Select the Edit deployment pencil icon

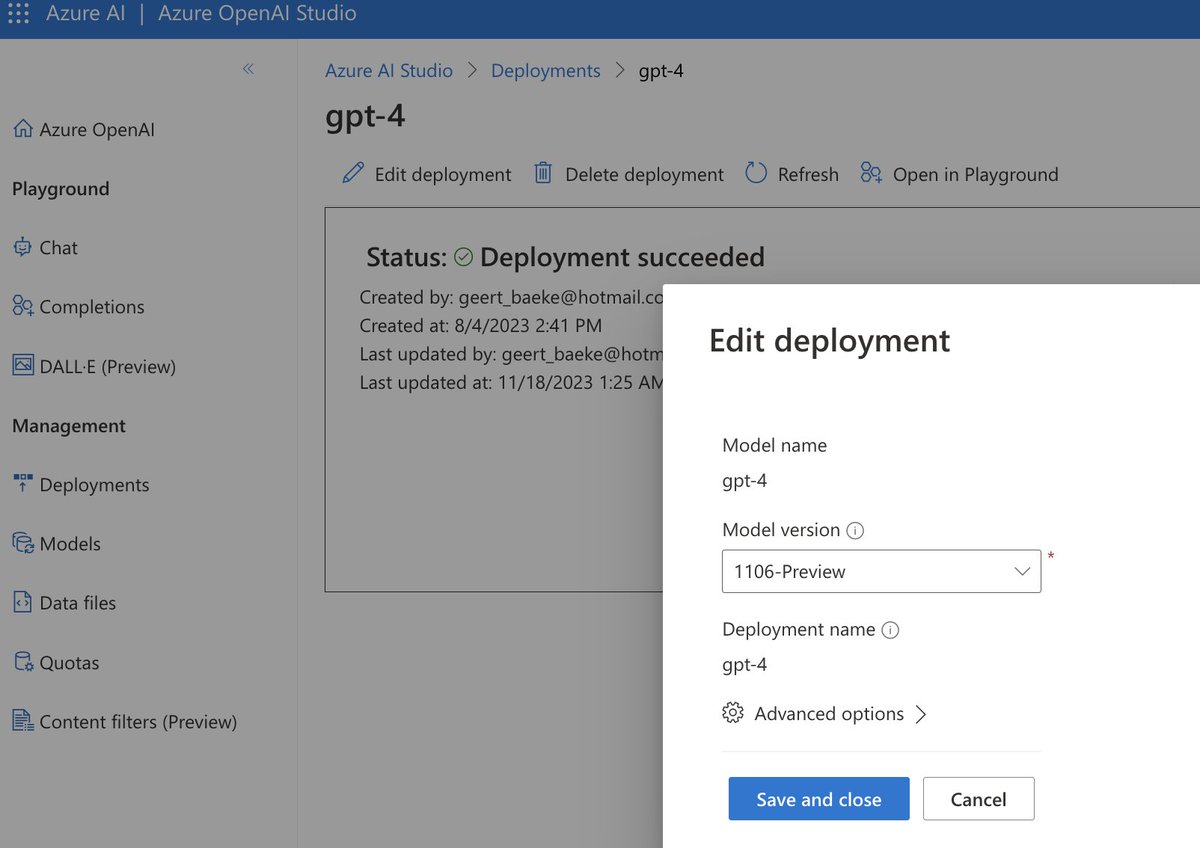352,173
